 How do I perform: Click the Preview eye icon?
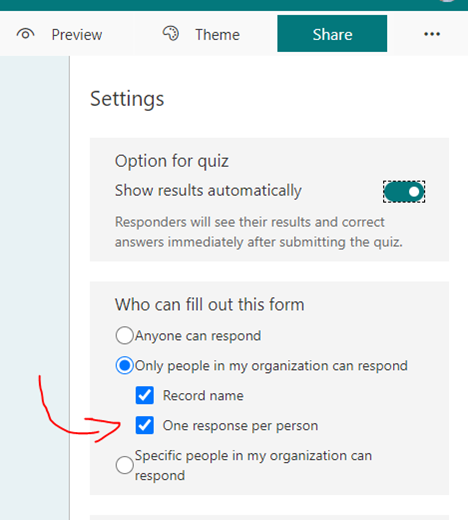pos(25,34)
